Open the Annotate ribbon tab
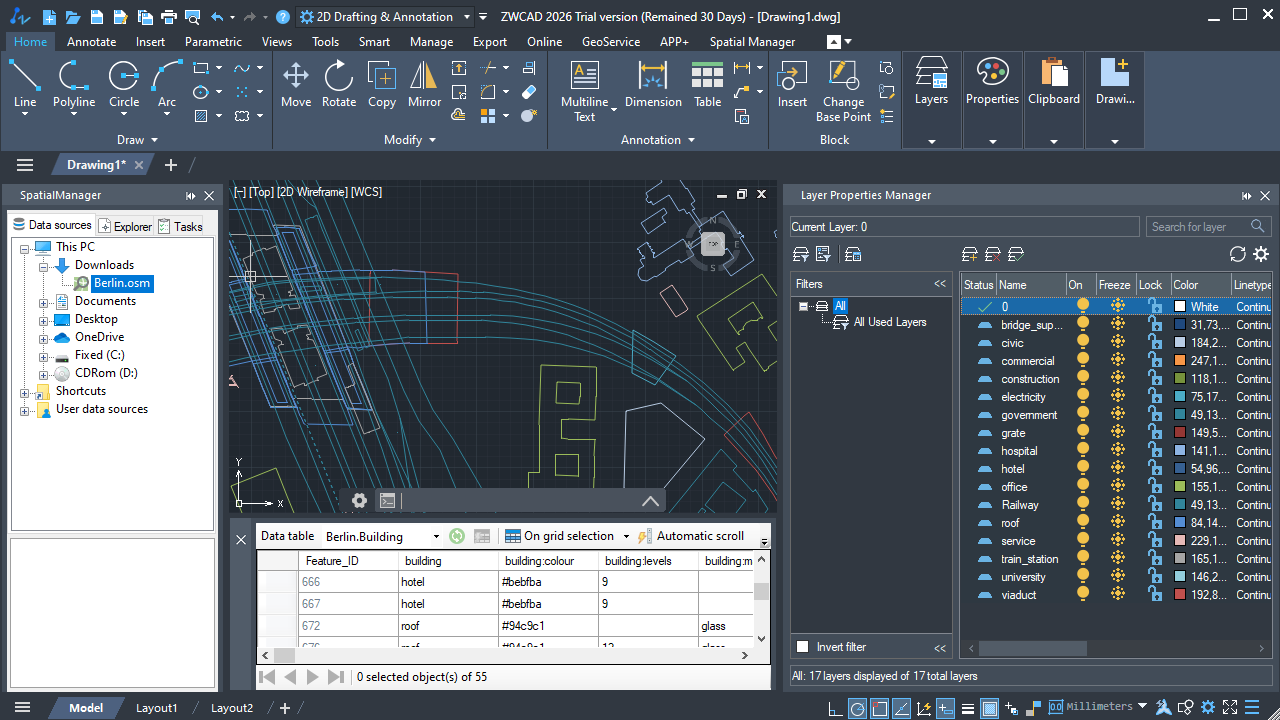 pos(91,42)
